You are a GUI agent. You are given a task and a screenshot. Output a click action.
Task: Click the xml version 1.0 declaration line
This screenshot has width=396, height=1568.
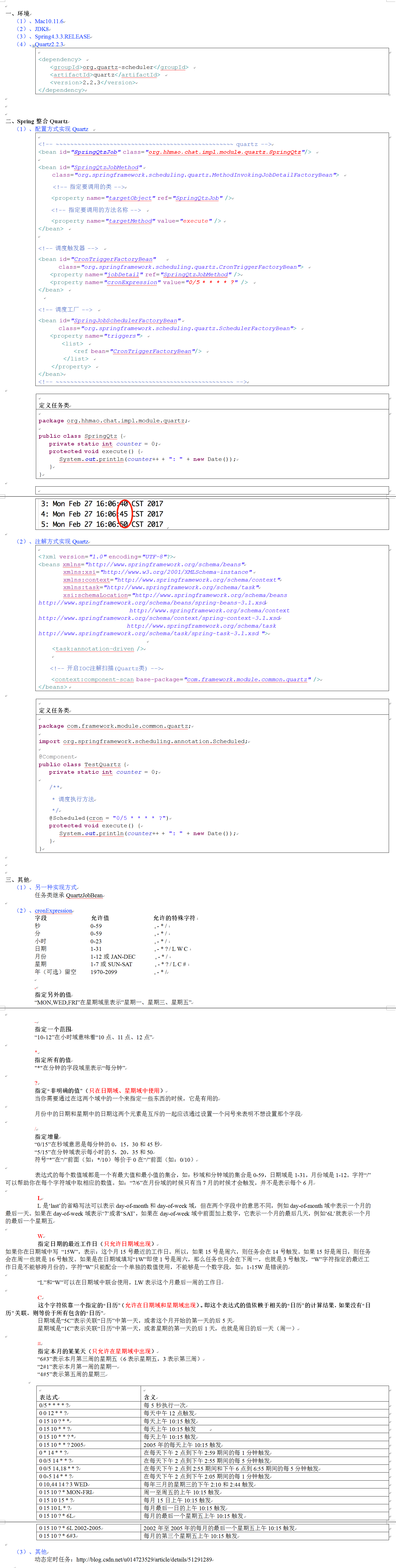click(x=106, y=557)
